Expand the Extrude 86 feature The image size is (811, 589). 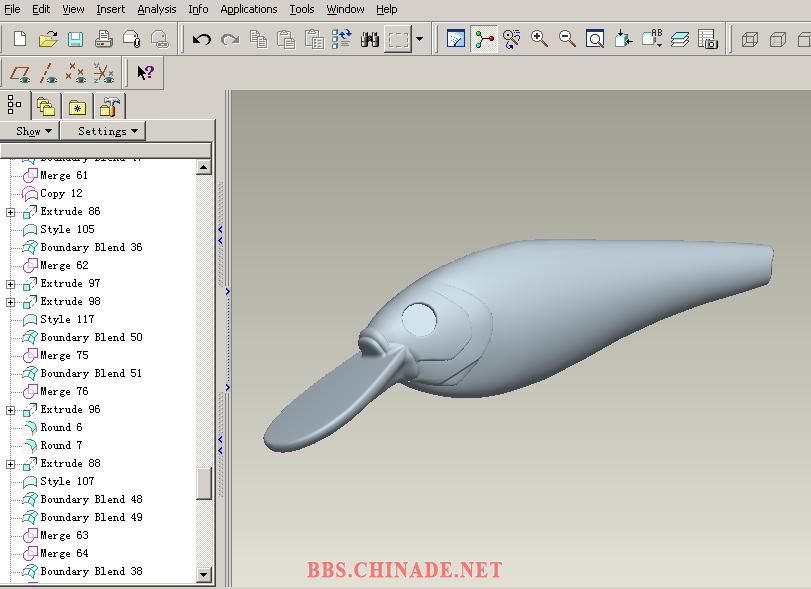[x=10, y=212]
